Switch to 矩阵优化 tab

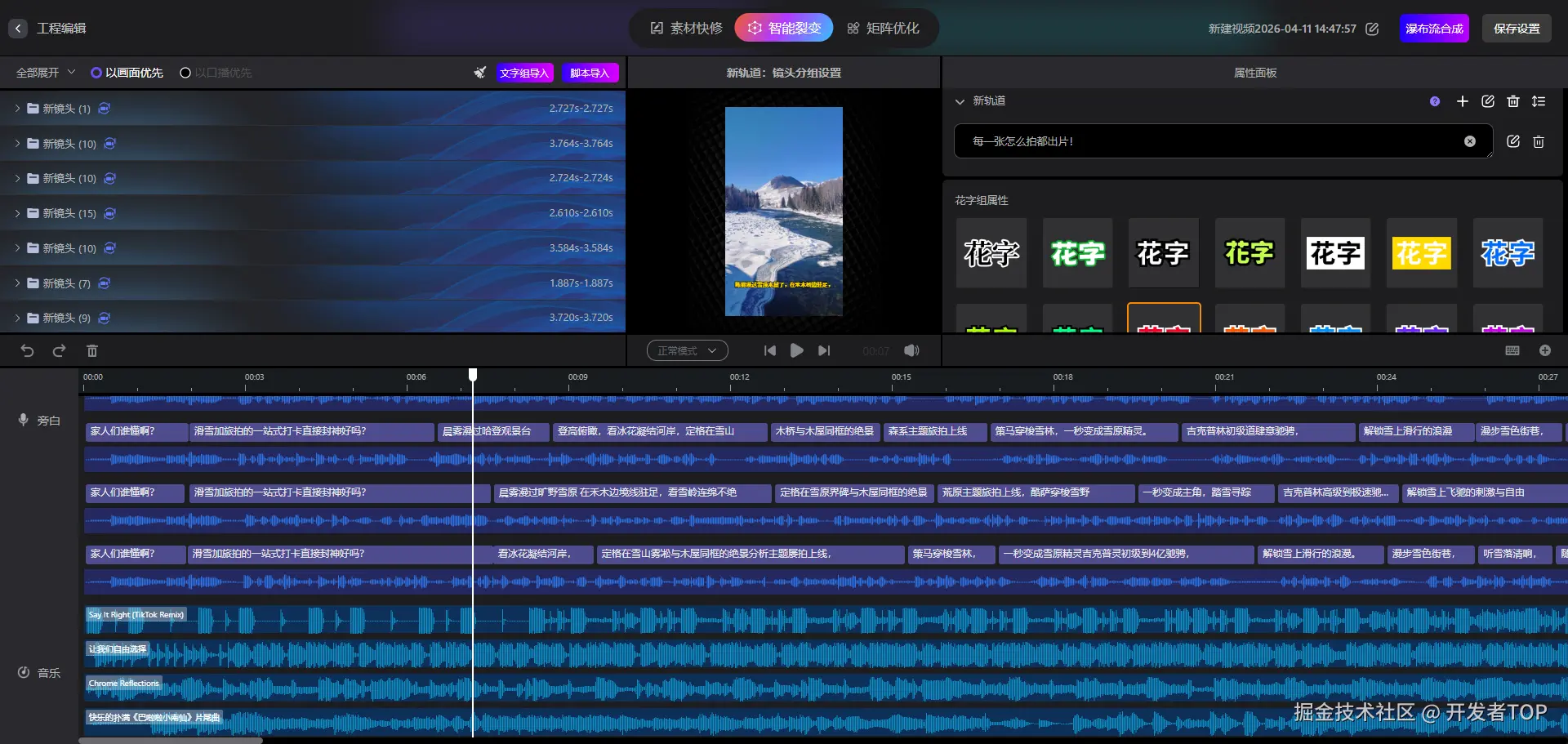click(x=884, y=29)
